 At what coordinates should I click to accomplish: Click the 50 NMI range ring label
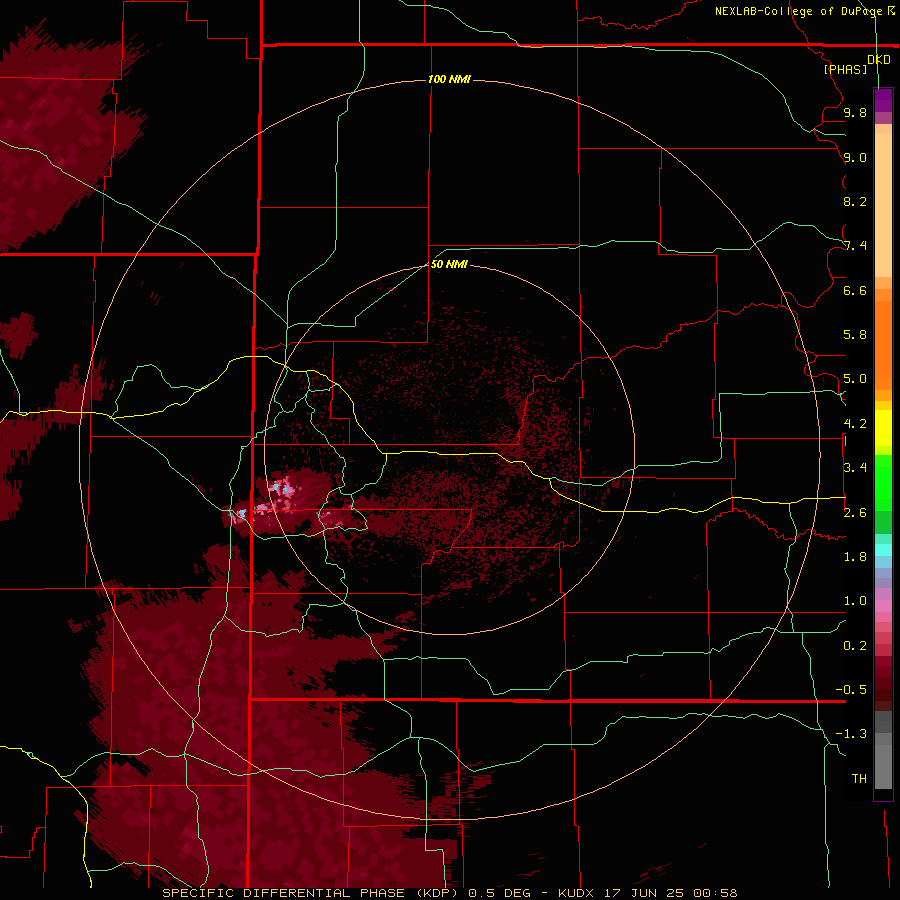(x=449, y=264)
